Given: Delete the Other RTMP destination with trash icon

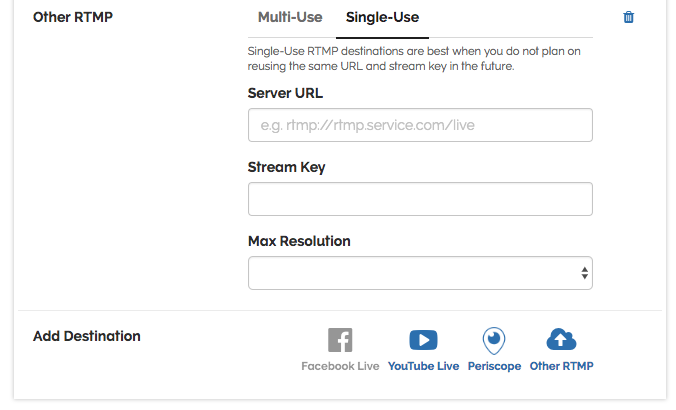Looking at the screenshot, I should (x=629, y=17).
